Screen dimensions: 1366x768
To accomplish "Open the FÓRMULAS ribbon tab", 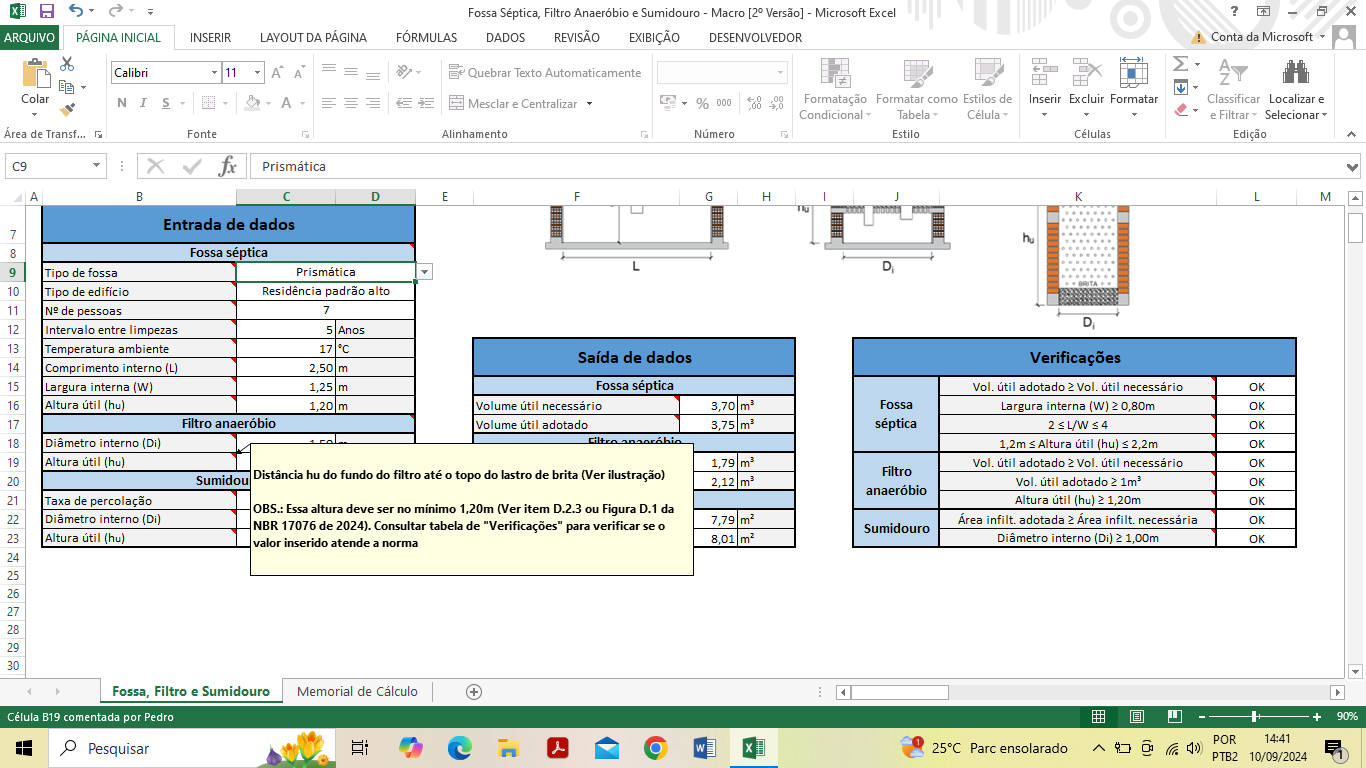I will (x=426, y=37).
